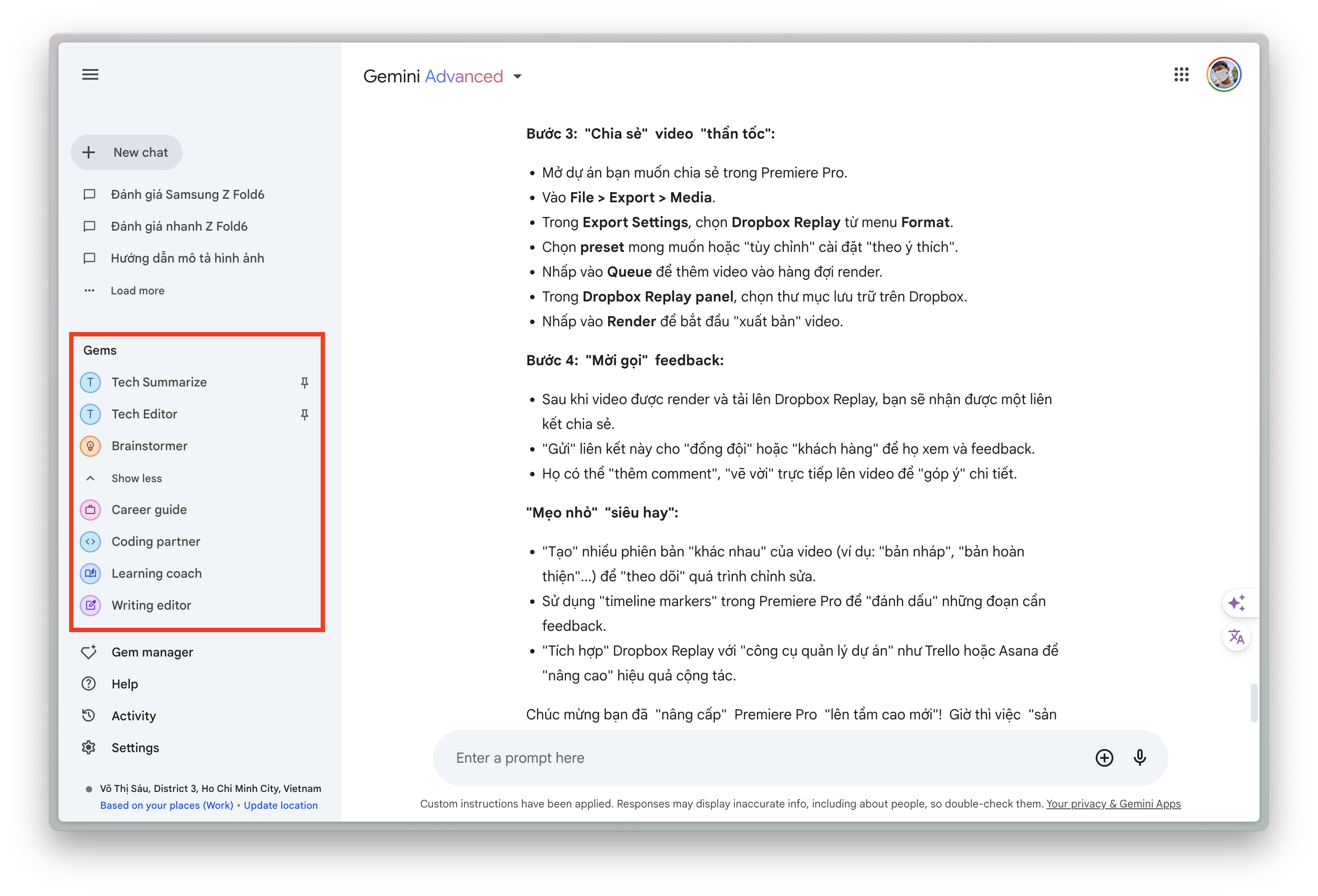Click the Learning coach Gem icon

click(89, 573)
